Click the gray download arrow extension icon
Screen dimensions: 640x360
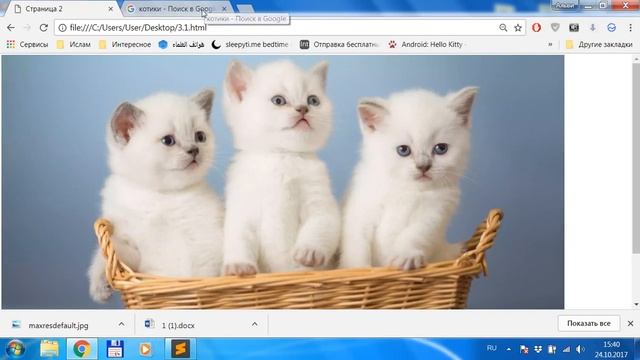(593, 27)
